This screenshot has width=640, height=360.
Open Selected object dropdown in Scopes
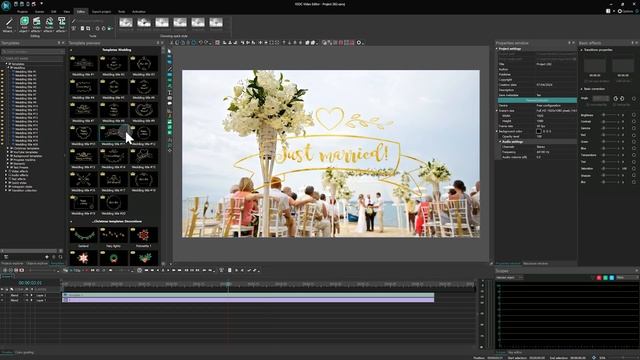tap(509, 278)
